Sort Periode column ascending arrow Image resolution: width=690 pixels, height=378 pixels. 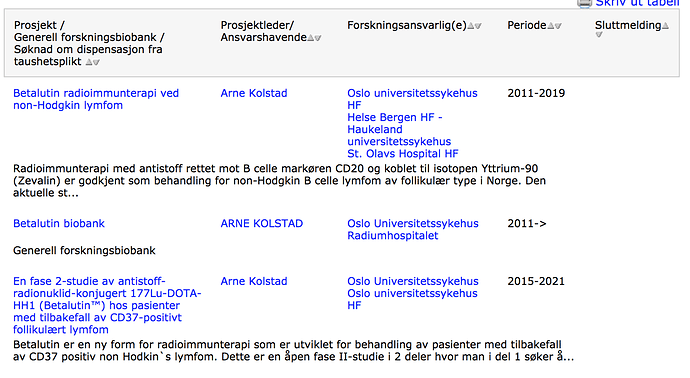(551, 26)
